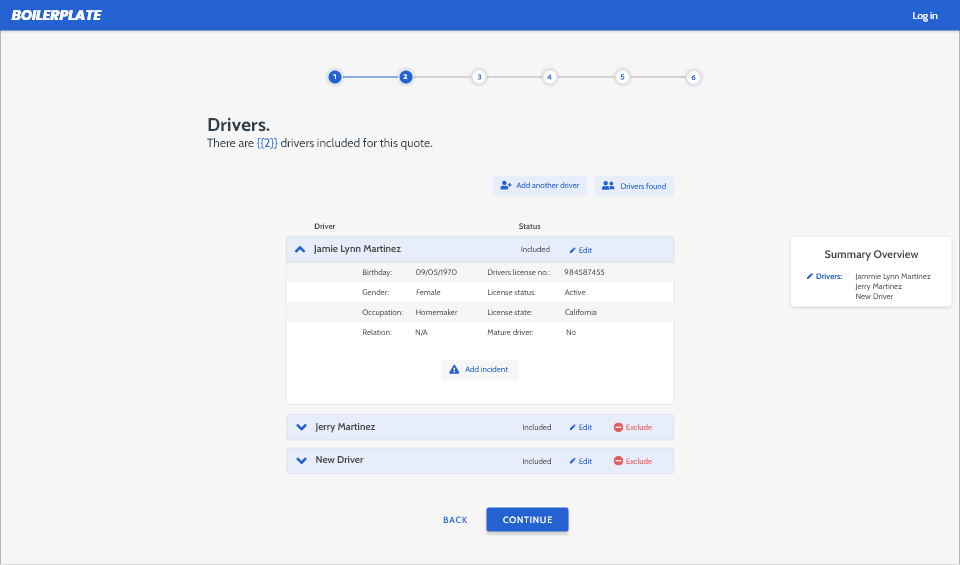Click the pencil icon next to Drivers in Summary Overview
This screenshot has height=565, width=960.
[810, 276]
